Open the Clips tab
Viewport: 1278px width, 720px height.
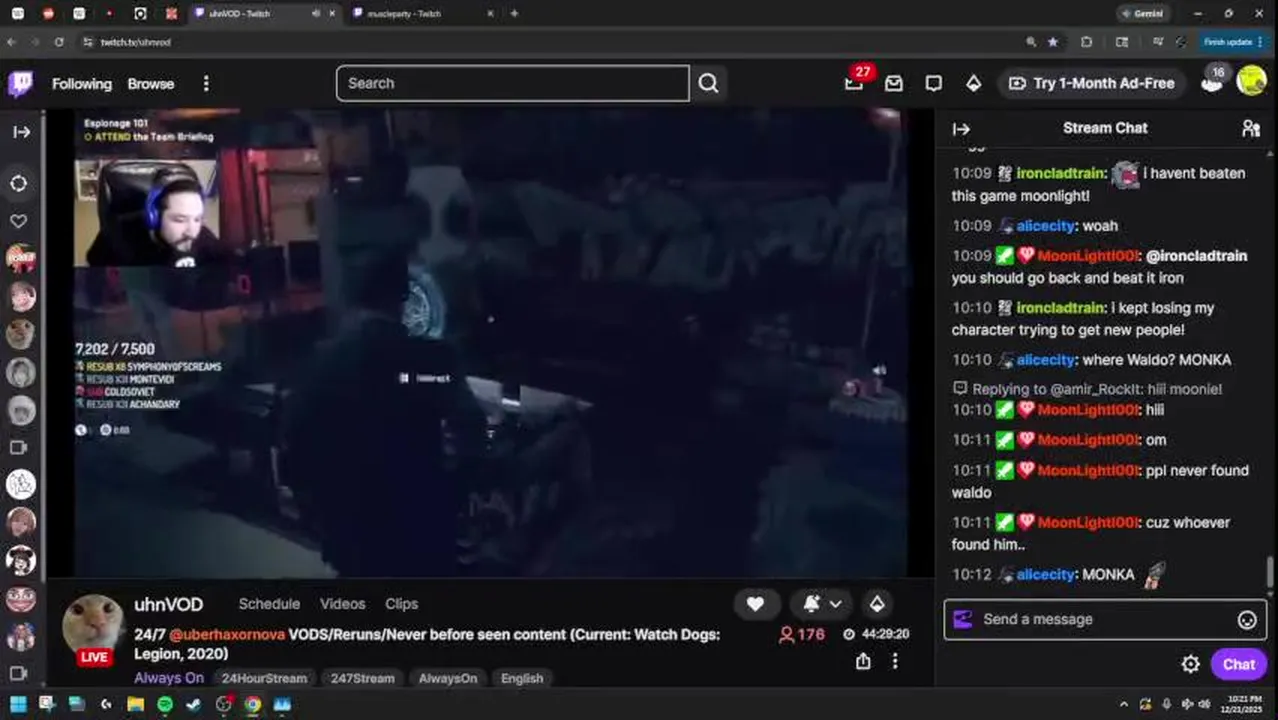401,604
